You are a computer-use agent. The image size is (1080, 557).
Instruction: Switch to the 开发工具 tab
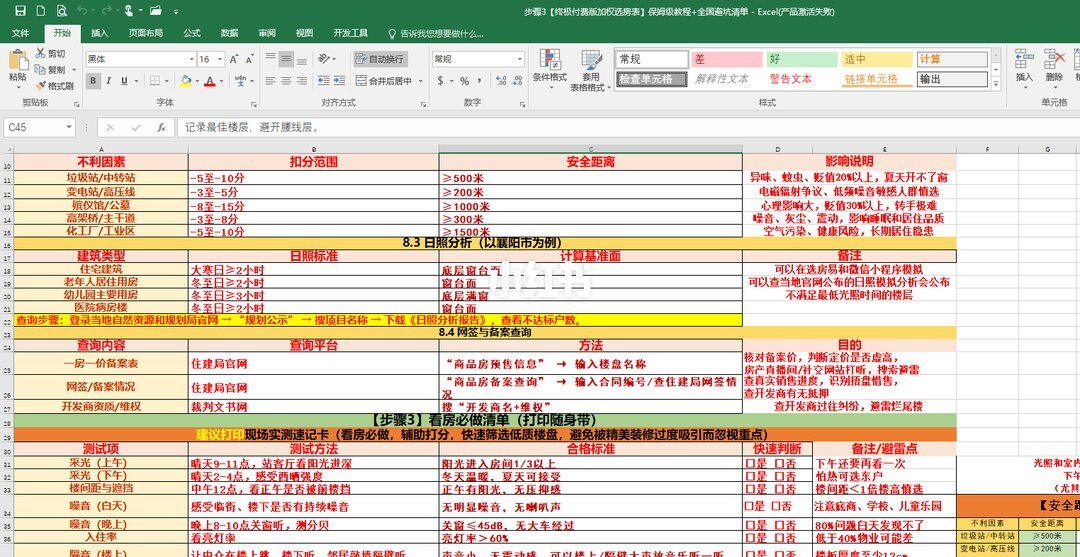tap(351, 33)
